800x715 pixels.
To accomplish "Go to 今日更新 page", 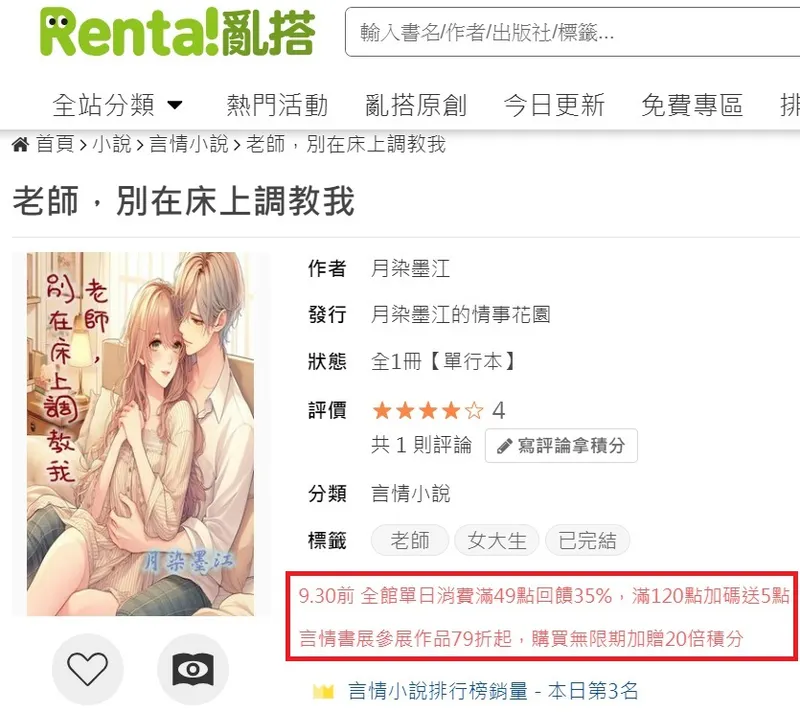I will pos(554,105).
